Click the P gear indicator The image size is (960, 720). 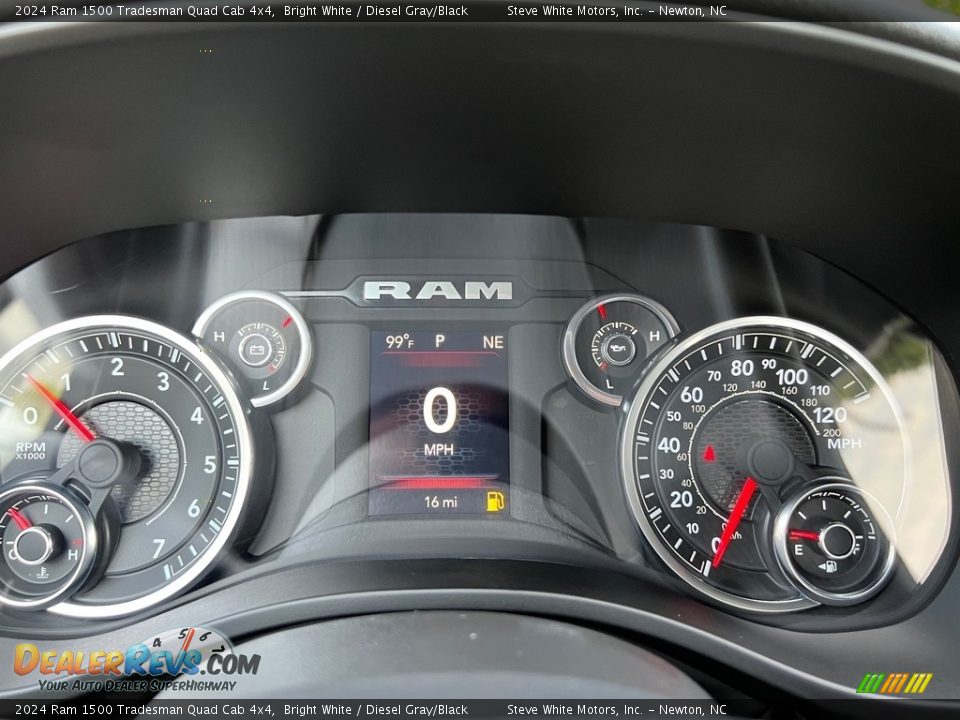[440, 341]
